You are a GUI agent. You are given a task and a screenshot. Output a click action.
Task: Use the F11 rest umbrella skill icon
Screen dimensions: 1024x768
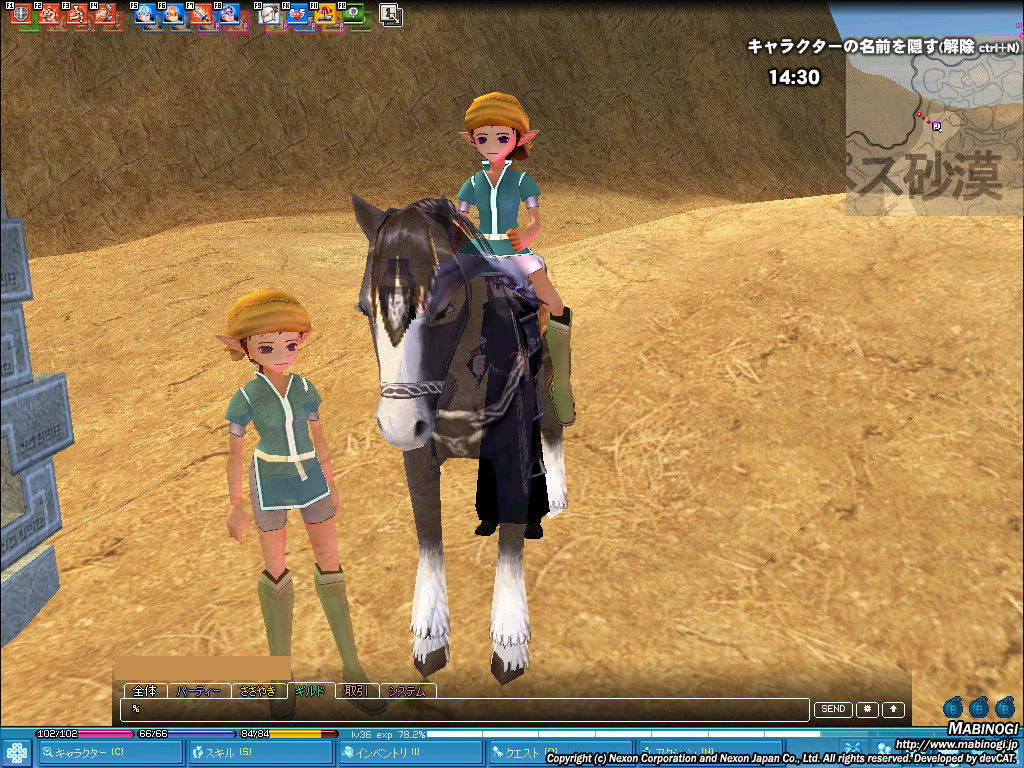click(325, 13)
